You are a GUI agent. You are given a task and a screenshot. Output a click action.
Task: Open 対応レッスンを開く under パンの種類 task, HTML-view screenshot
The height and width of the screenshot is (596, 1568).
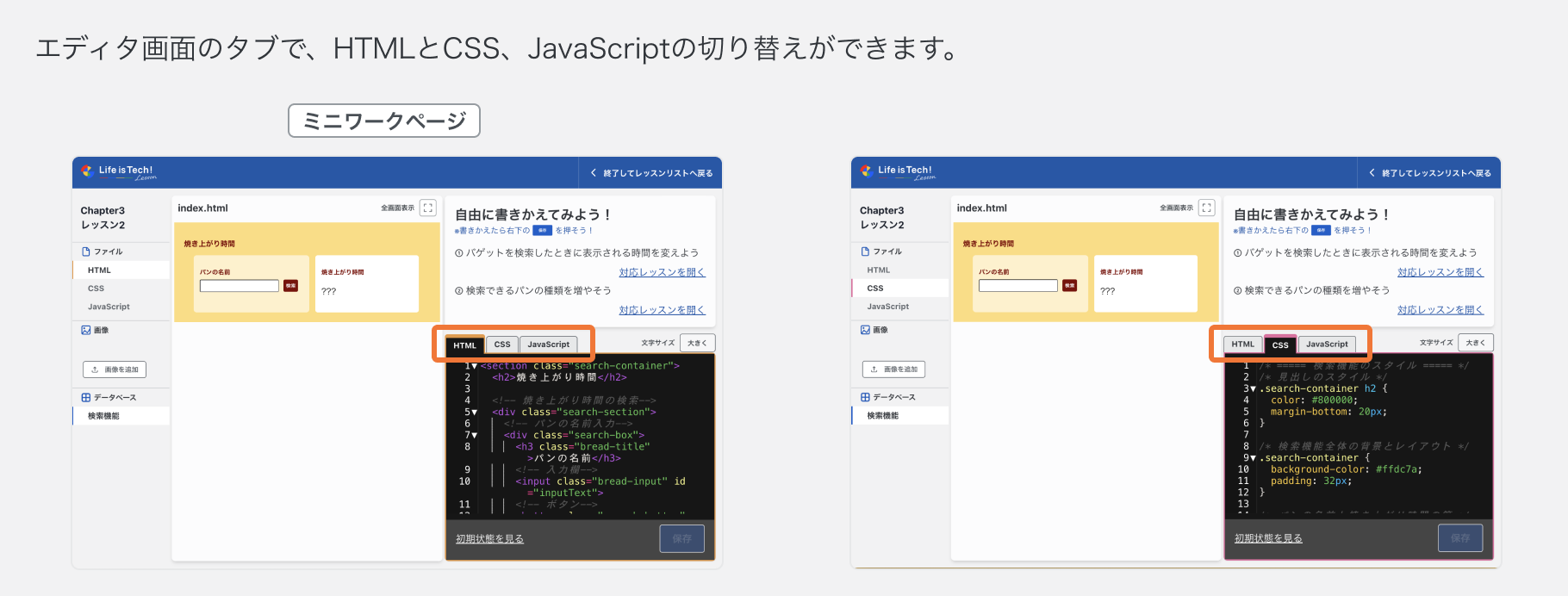pyautogui.click(x=662, y=310)
